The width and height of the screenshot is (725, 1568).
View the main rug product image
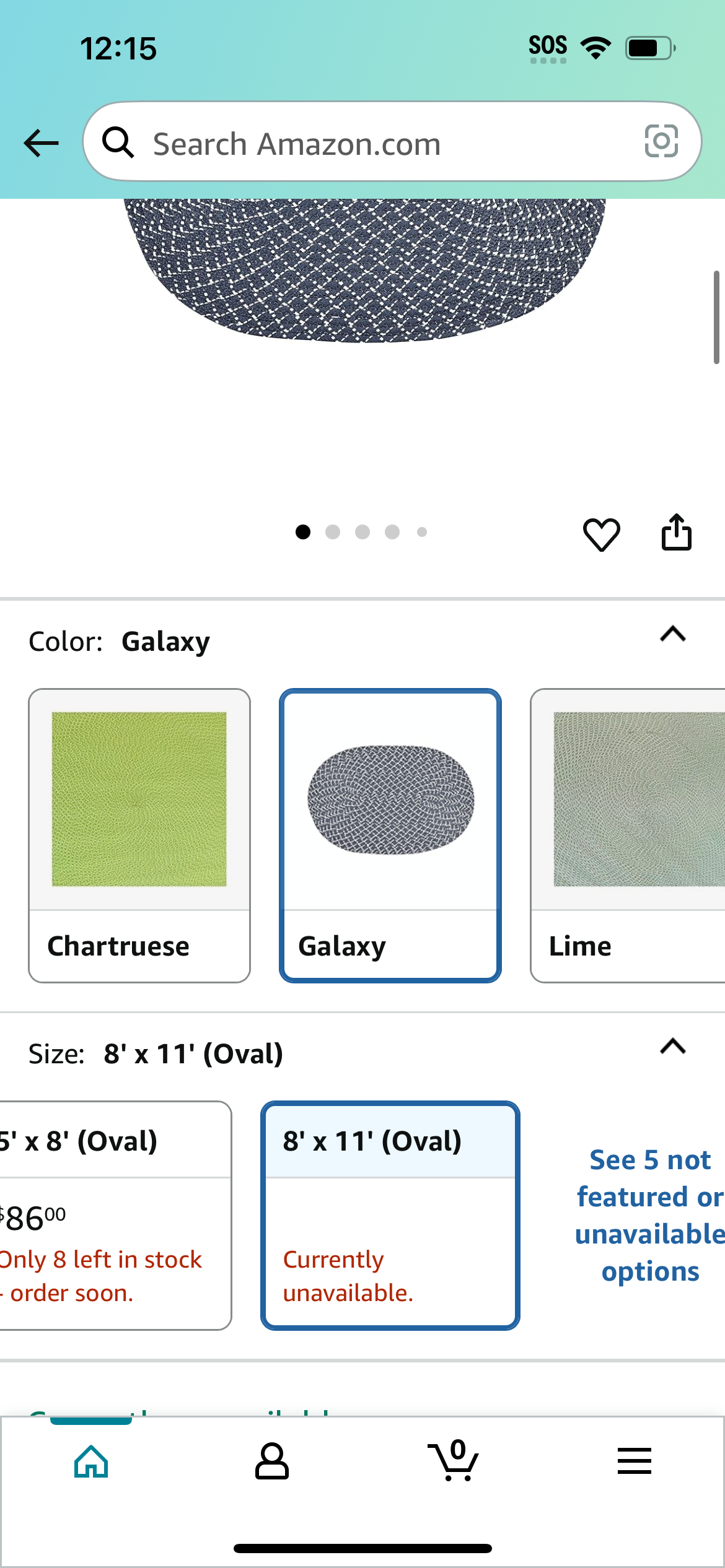pyautogui.click(x=366, y=271)
